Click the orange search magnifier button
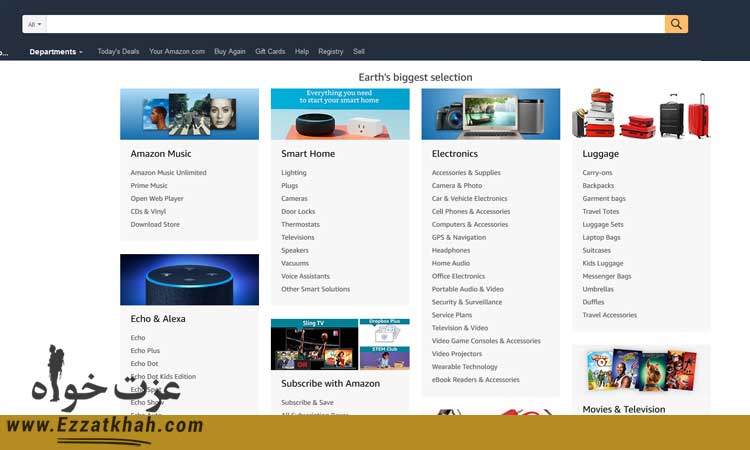The width and height of the screenshot is (750, 450). pos(676,24)
